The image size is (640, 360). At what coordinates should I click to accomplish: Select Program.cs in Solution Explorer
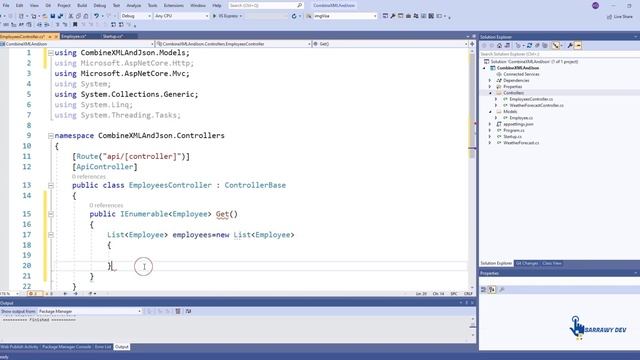pyautogui.click(x=513, y=130)
